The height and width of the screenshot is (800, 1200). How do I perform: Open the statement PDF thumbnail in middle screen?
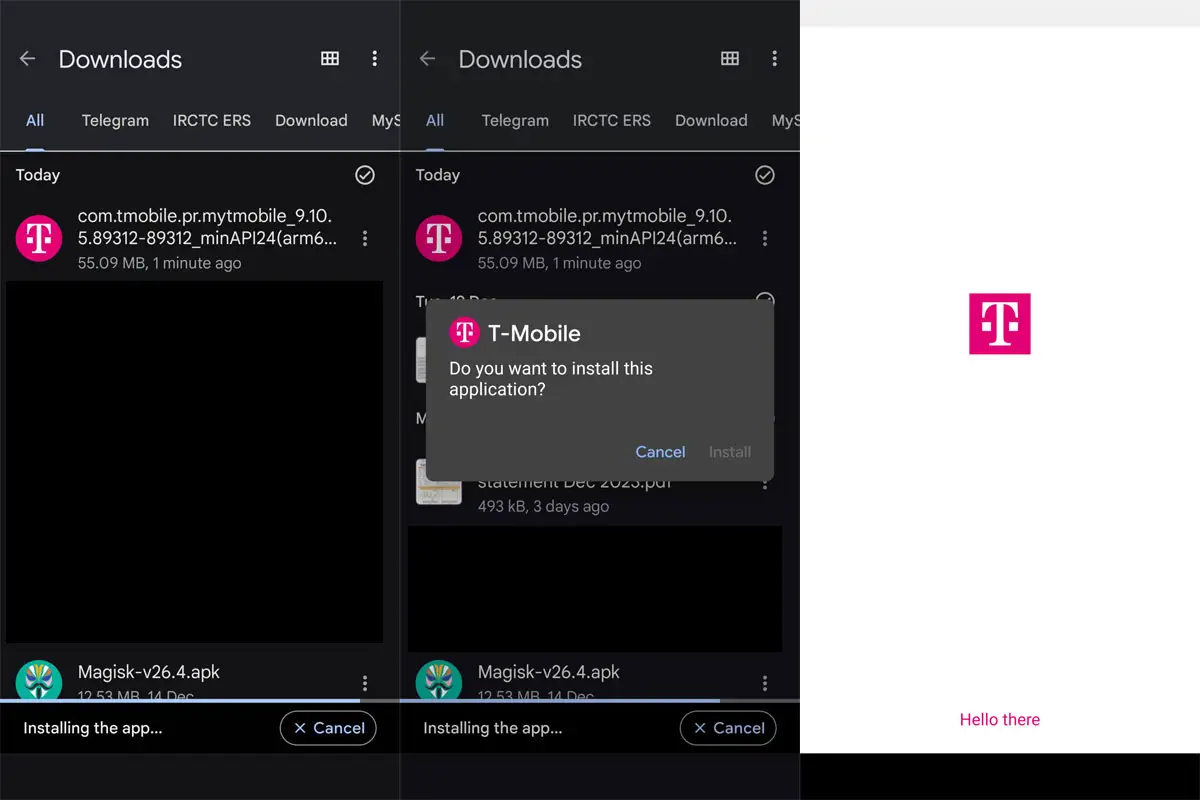[439, 482]
